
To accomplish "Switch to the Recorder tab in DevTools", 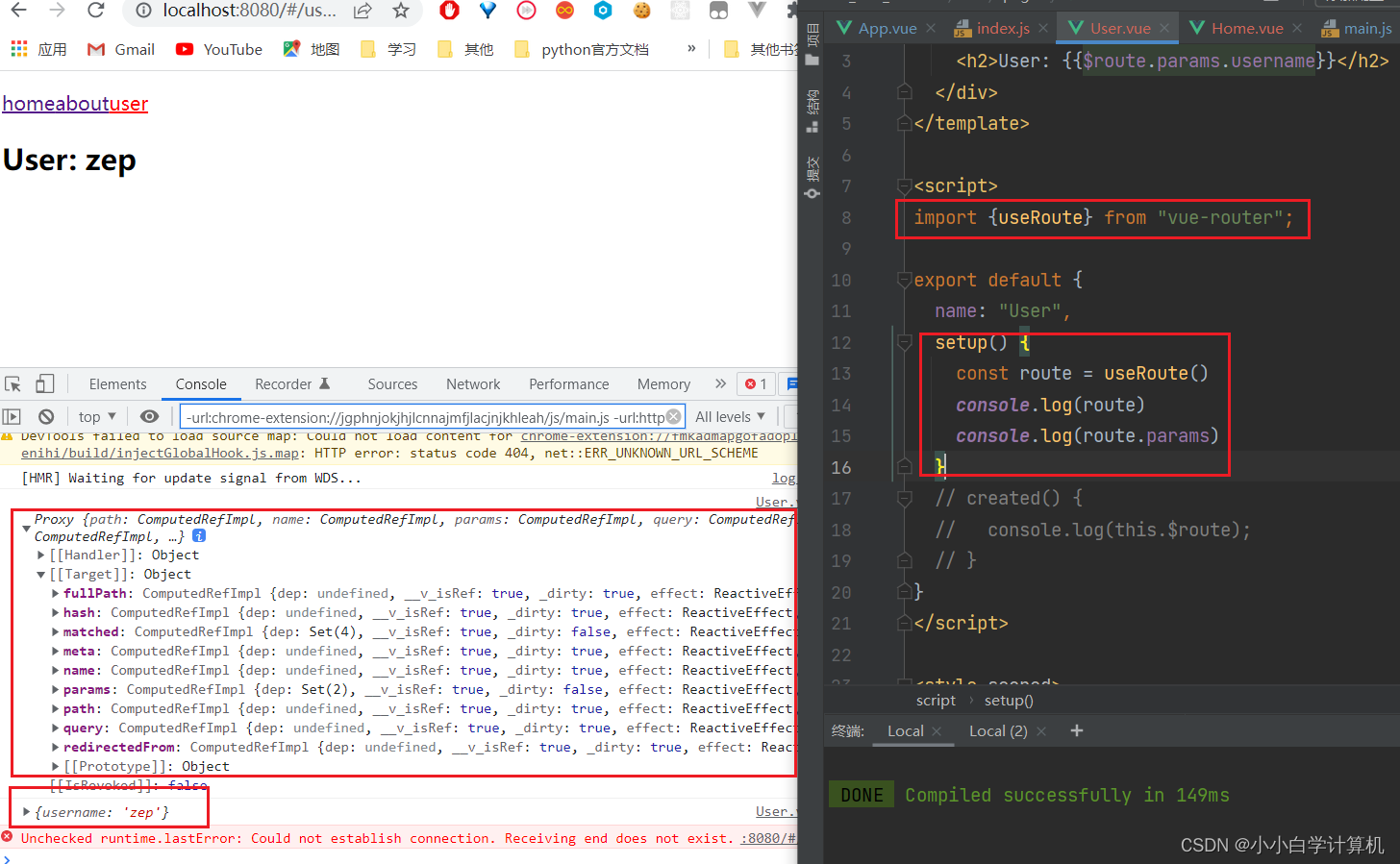I will (x=292, y=383).
